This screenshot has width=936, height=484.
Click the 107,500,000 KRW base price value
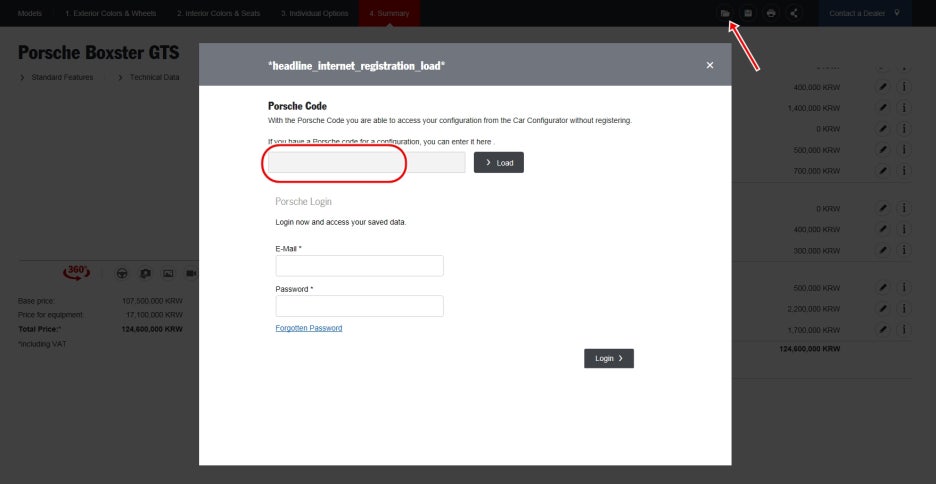pyautogui.click(x=152, y=301)
